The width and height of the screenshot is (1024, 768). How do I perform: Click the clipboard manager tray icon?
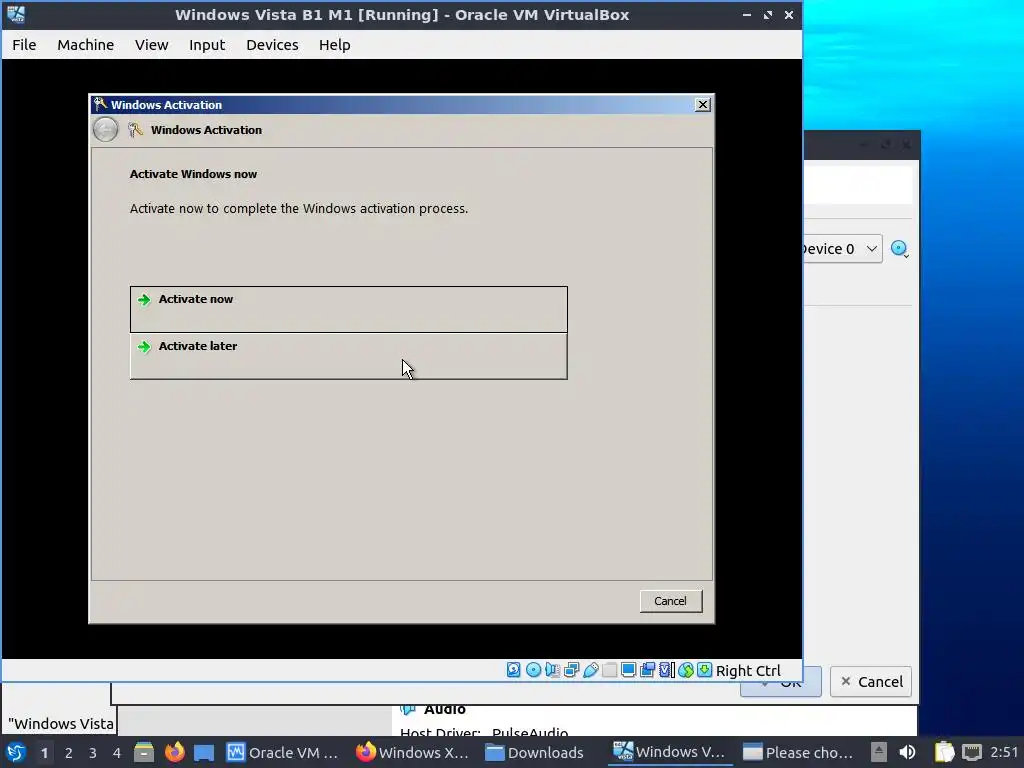944,752
